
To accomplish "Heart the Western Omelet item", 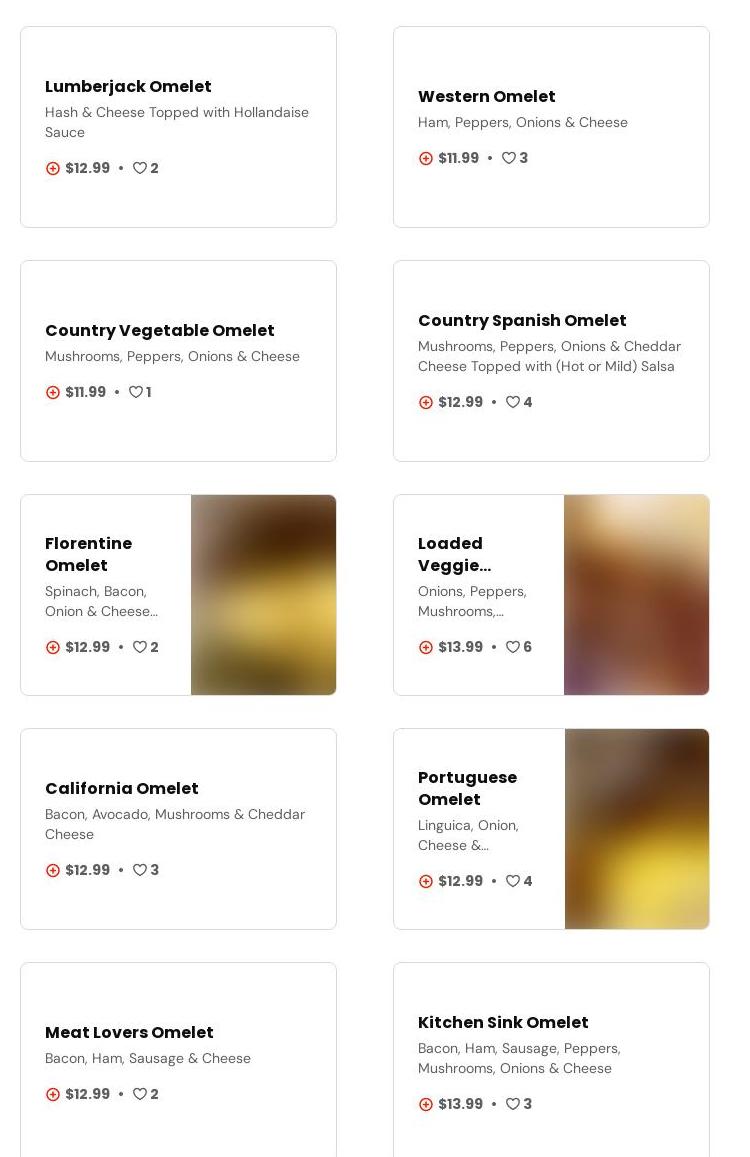I will coord(509,159).
